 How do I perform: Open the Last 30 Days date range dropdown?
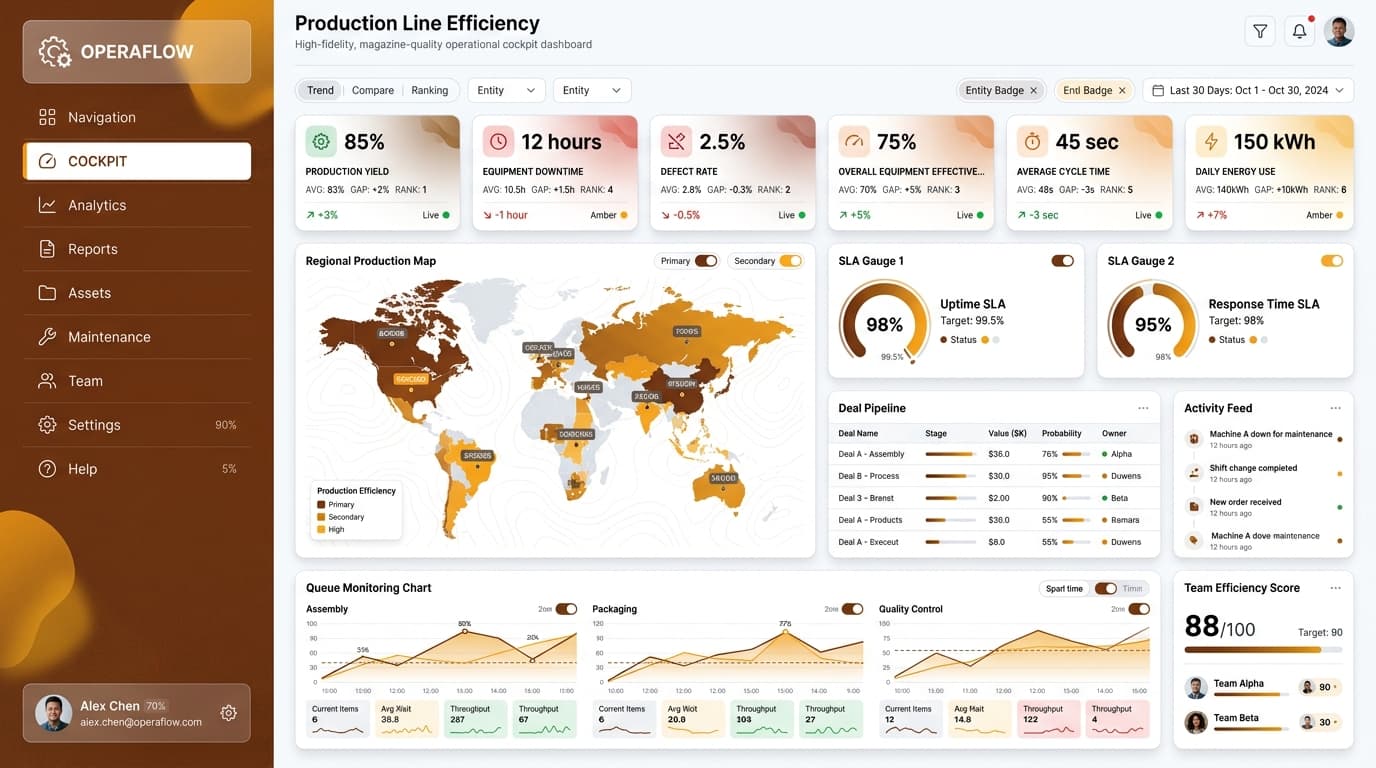[x=1248, y=90]
